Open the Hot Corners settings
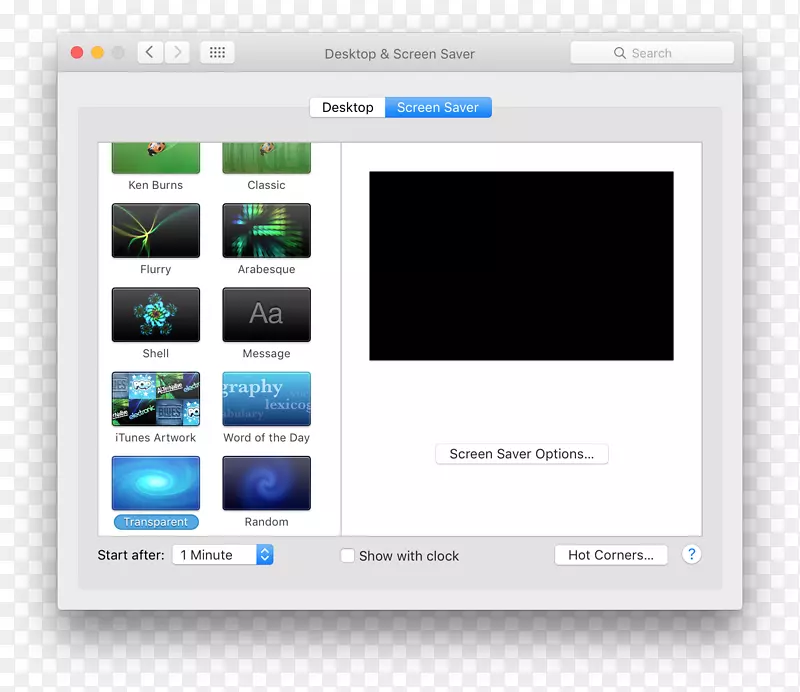The image size is (800, 692). point(611,555)
